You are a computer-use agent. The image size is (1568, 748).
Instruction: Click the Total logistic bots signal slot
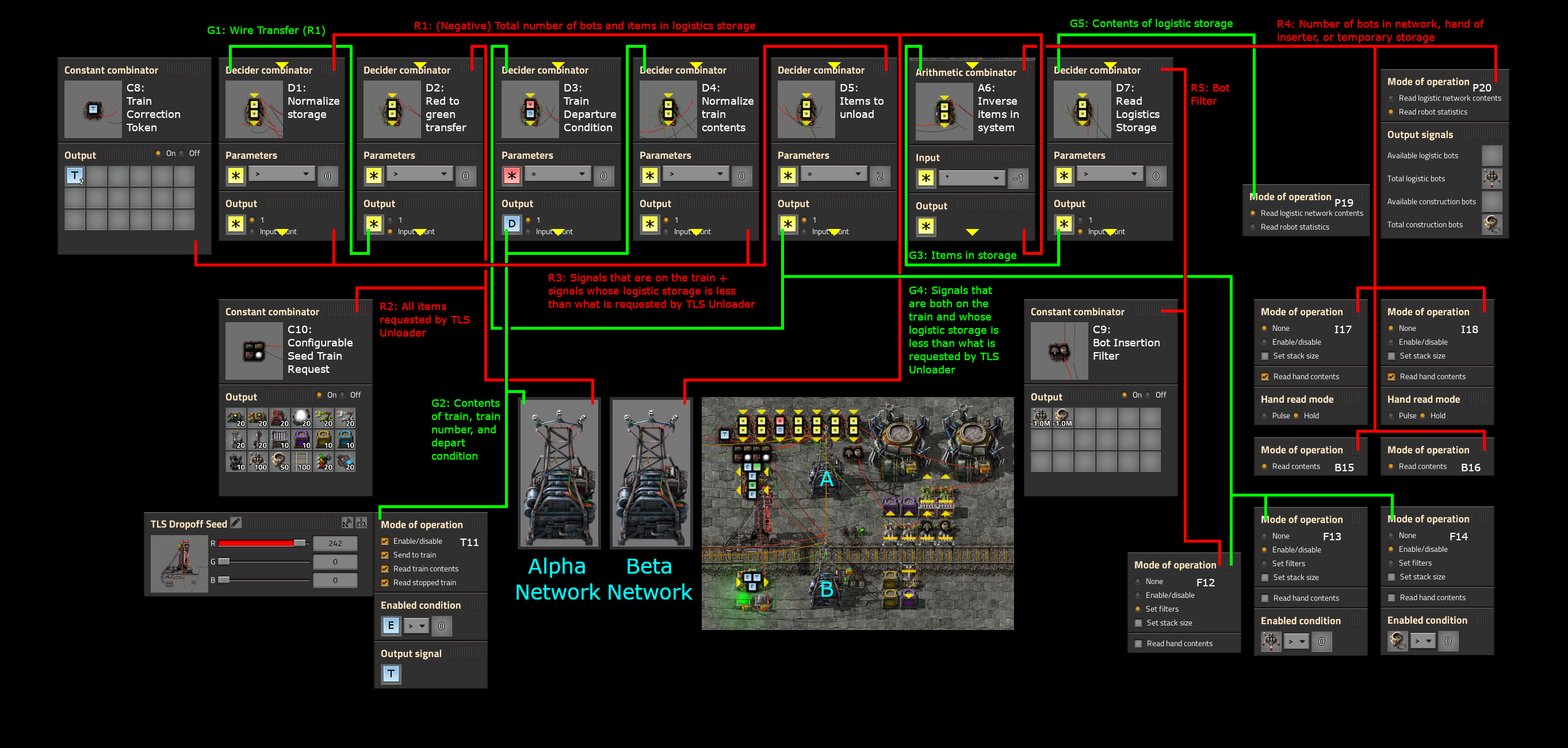pyautogui.click(x=1491, y=178)
